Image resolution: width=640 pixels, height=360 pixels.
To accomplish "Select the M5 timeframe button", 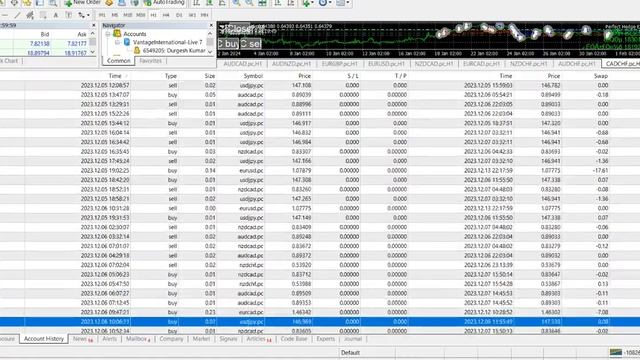I will pos(115,15).
